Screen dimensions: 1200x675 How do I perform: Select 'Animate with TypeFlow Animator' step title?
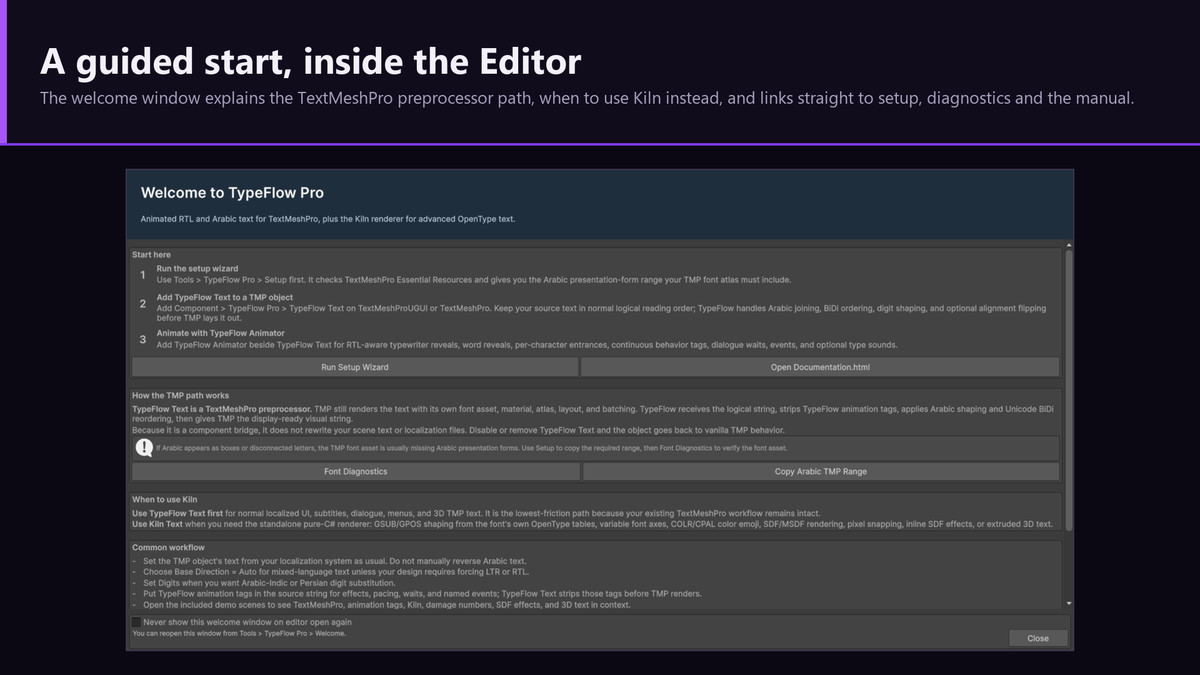tap(220, 333)
